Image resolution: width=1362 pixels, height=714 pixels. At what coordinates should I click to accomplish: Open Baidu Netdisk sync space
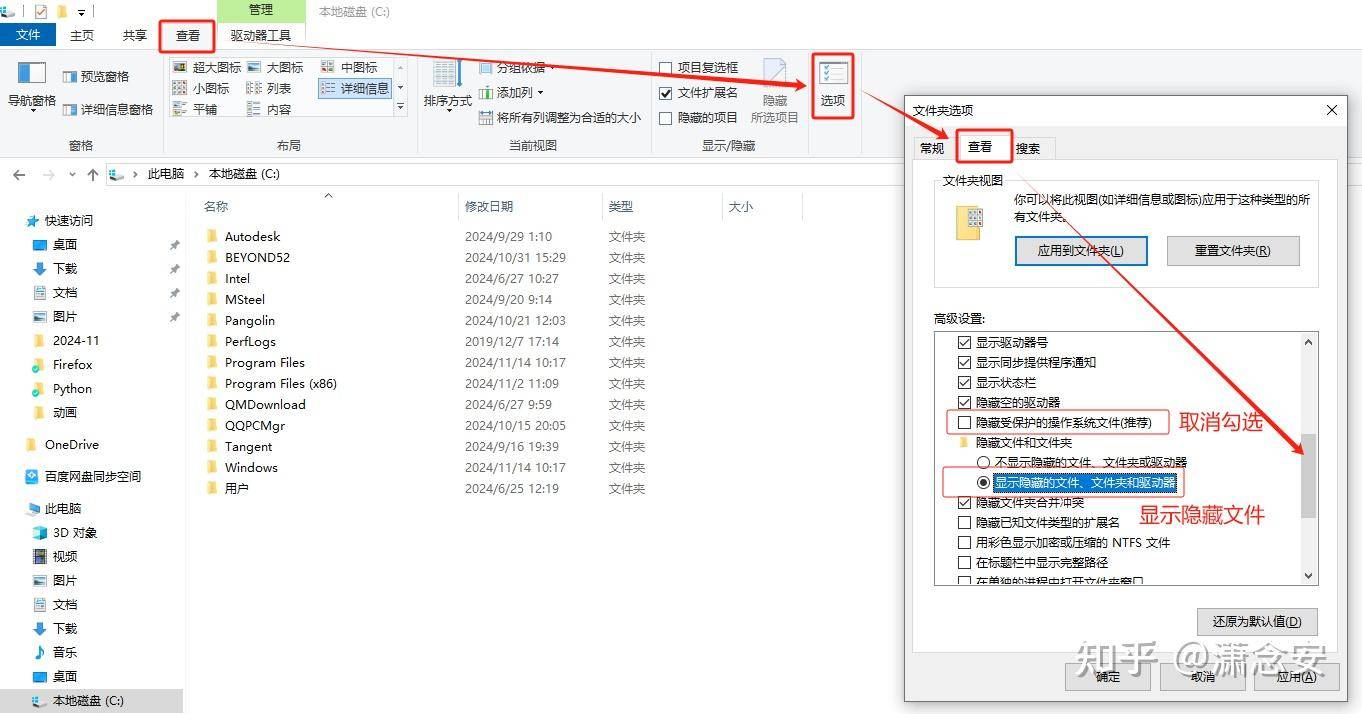pyautogui.click(x=92, y=476)
